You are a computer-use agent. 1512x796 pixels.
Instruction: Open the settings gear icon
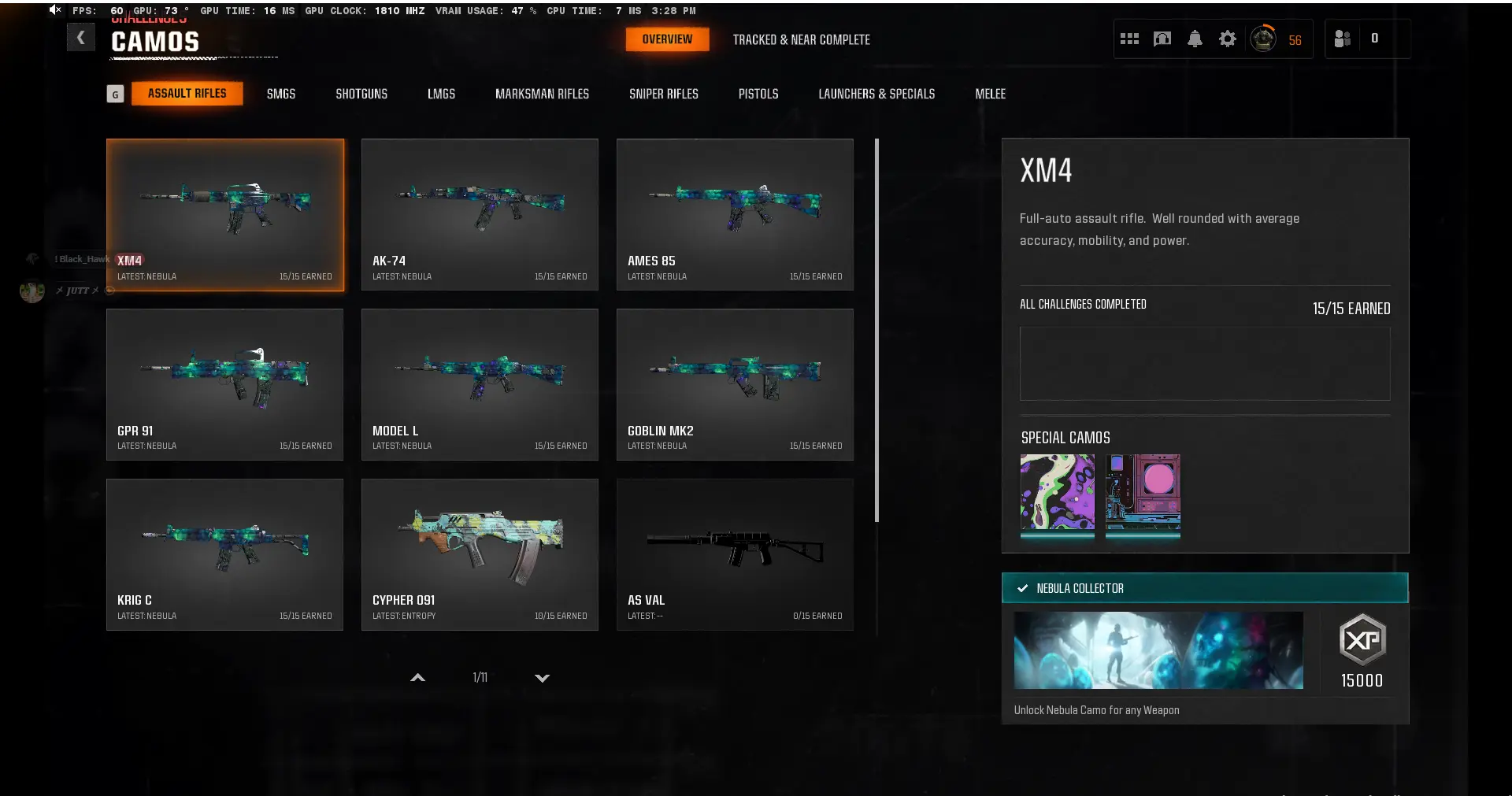pos(1227,39)
